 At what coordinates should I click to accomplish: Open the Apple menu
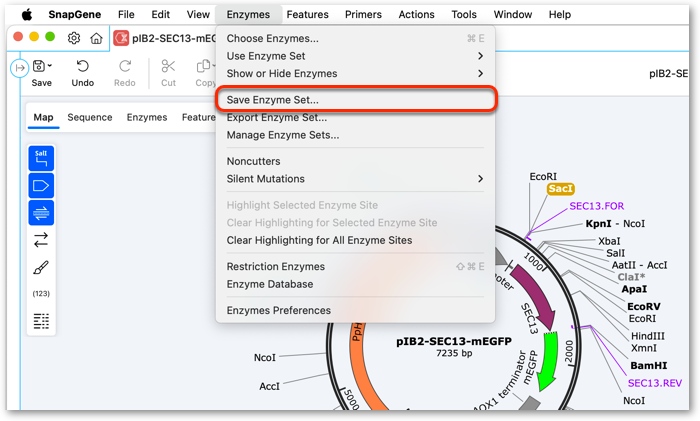pyautogui.click(x=27, y=15)
